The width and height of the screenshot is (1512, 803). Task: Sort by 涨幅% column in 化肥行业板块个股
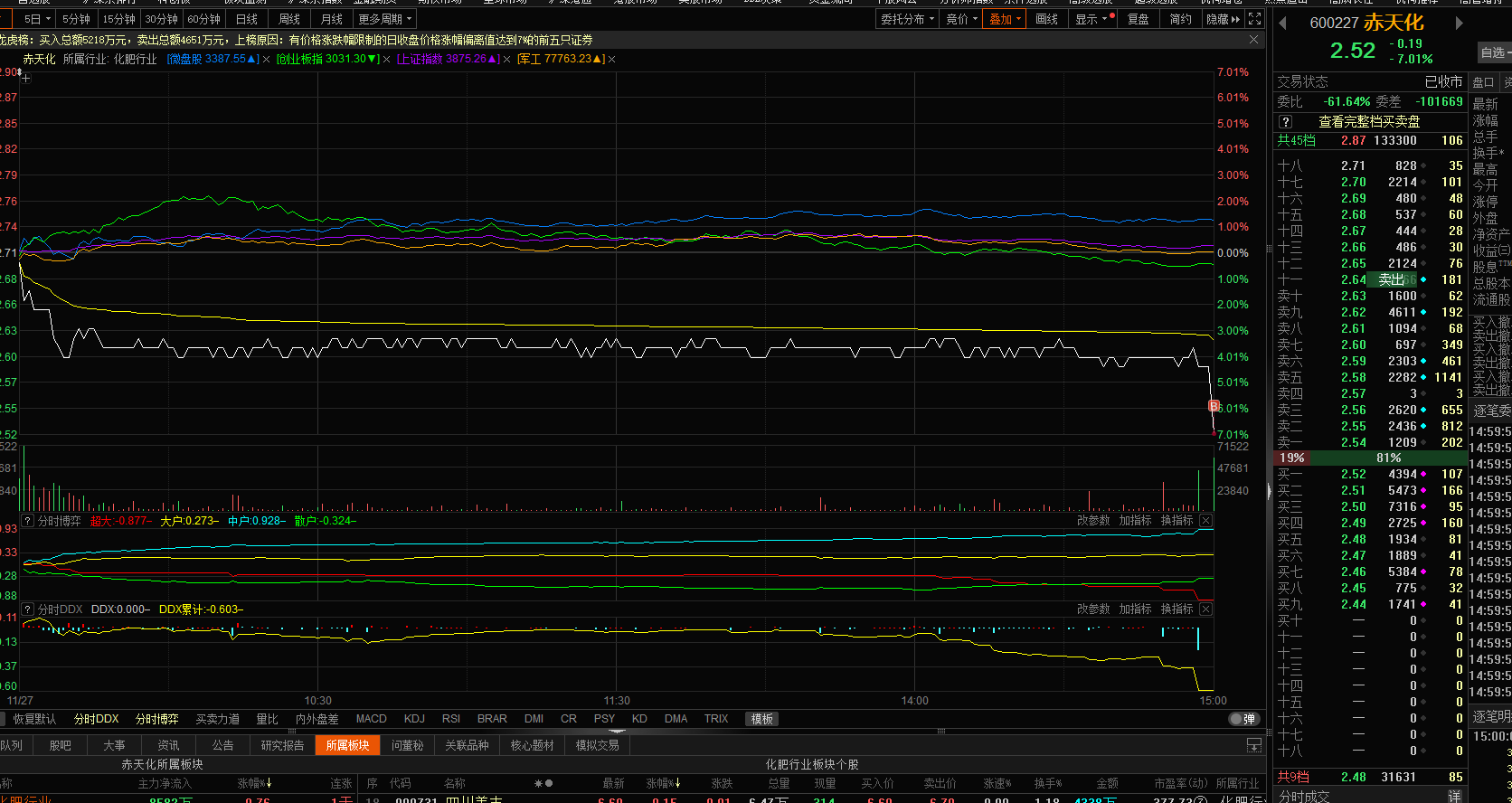point(662,783)
